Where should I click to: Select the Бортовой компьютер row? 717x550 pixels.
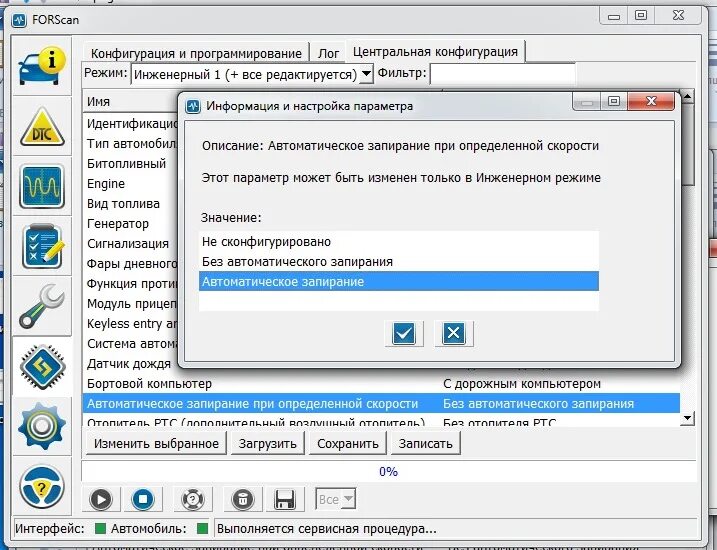[381, 384]
